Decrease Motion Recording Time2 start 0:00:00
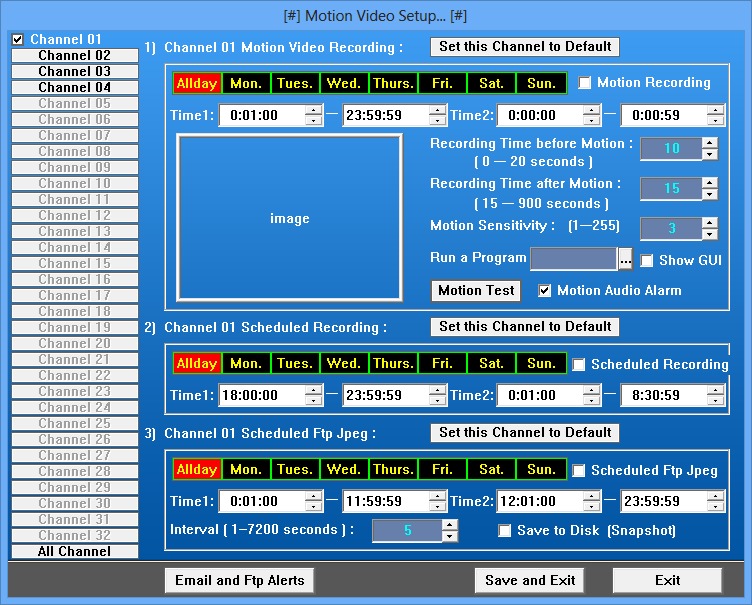752x605 pixels. [591, 120]
